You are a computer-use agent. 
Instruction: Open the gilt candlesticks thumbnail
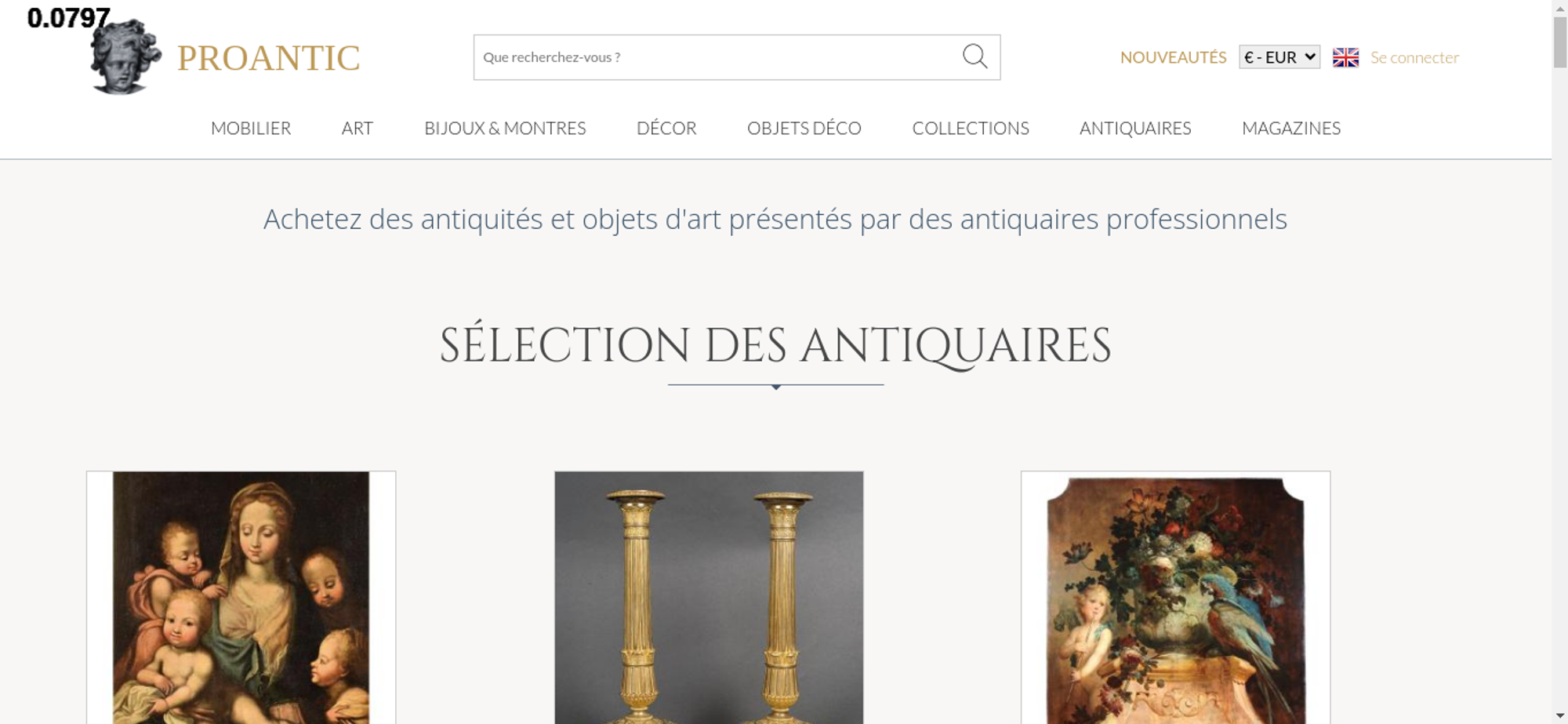(709, 598)
